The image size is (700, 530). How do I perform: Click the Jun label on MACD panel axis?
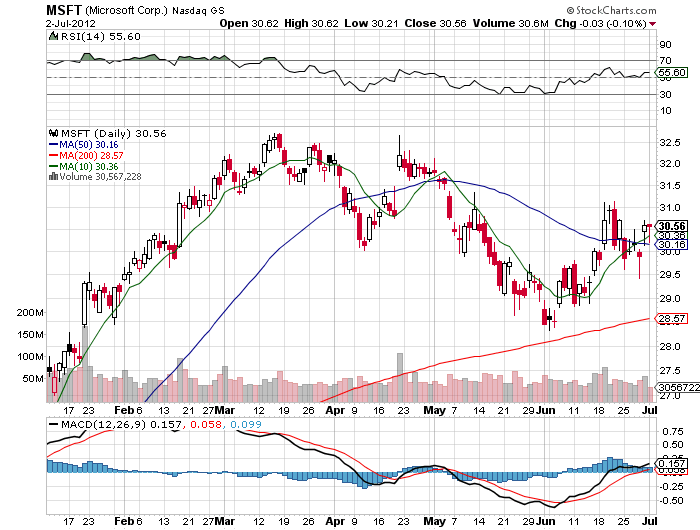tap(545, 521)
